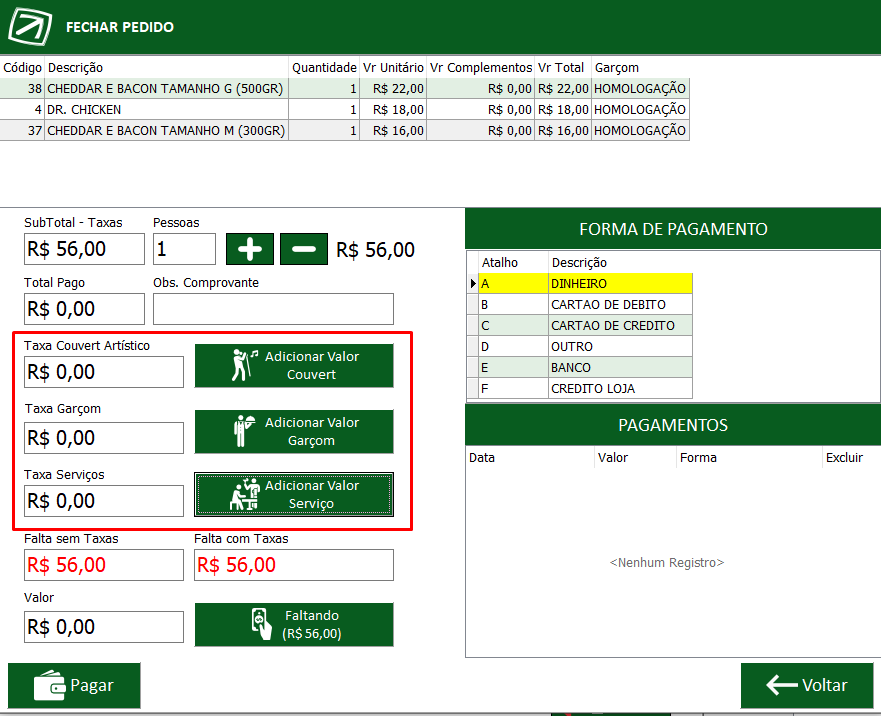Image resolution: width=881 pixels, height=716 pixels.
Task: Select the CHEDDAR E BACON TAMANHO G (500GR) row
Action: tap(344, 88)
